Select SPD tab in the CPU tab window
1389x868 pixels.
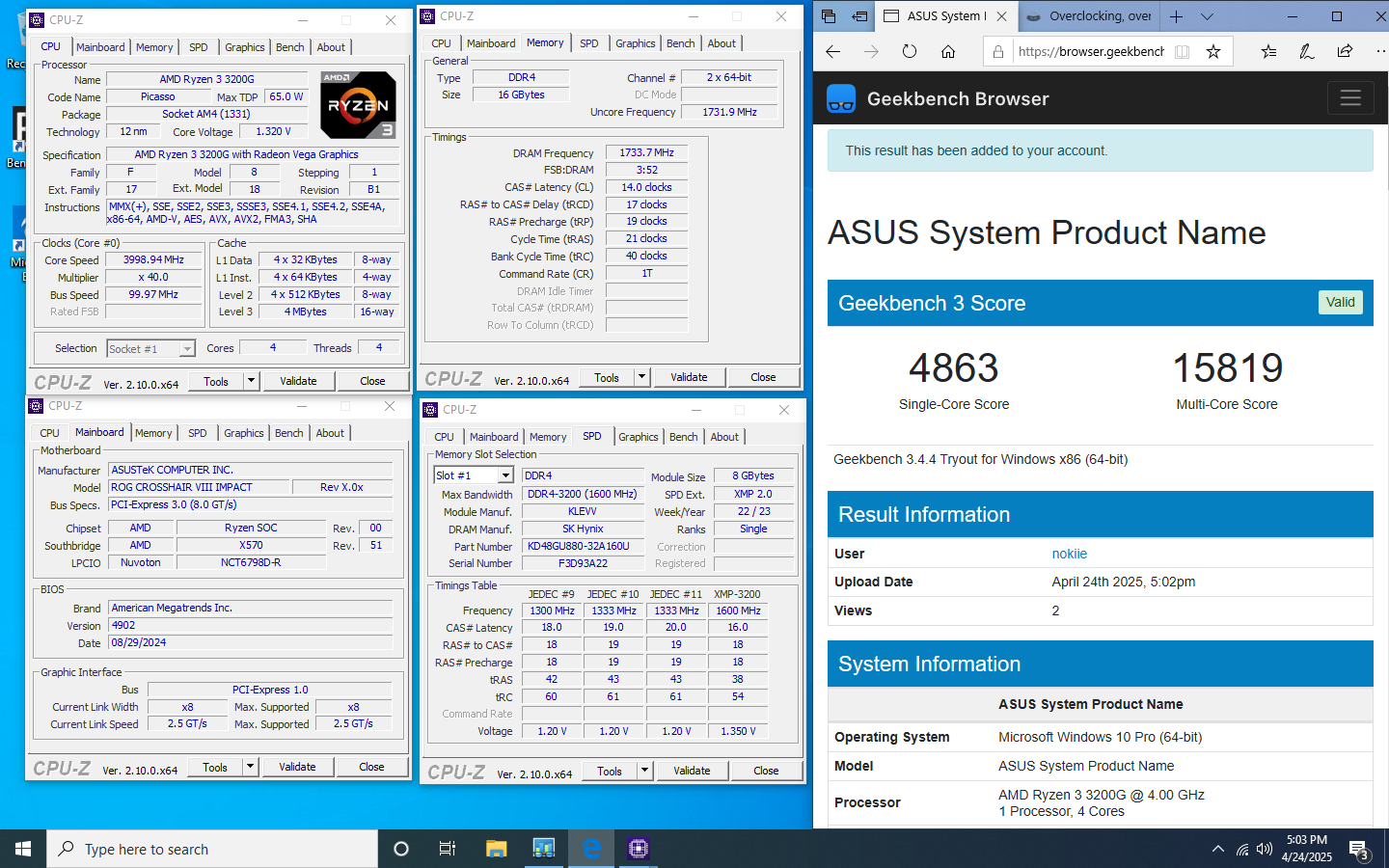199,47
